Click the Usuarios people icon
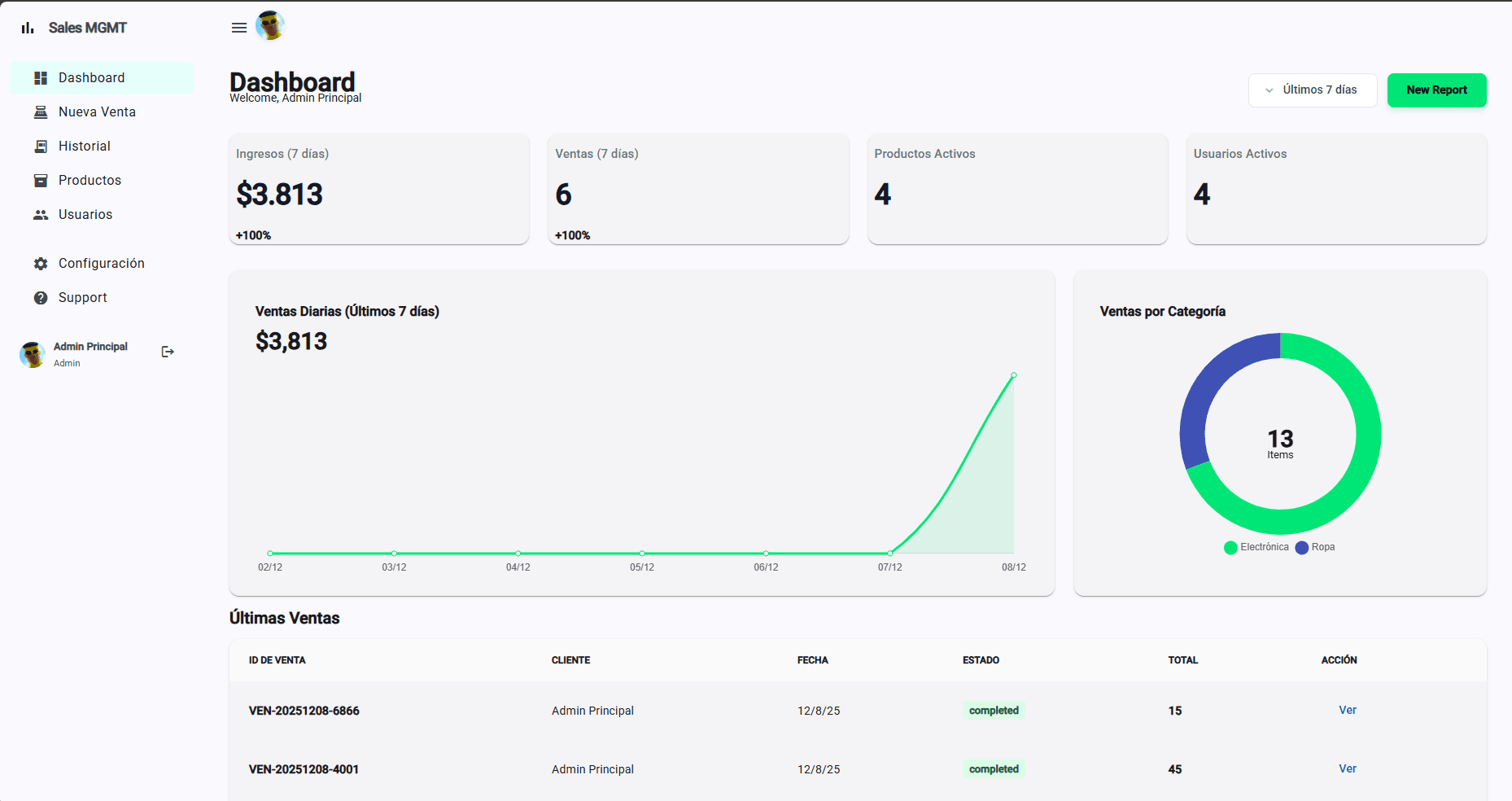The image size is (1512, 801). [x=40, y=214]
